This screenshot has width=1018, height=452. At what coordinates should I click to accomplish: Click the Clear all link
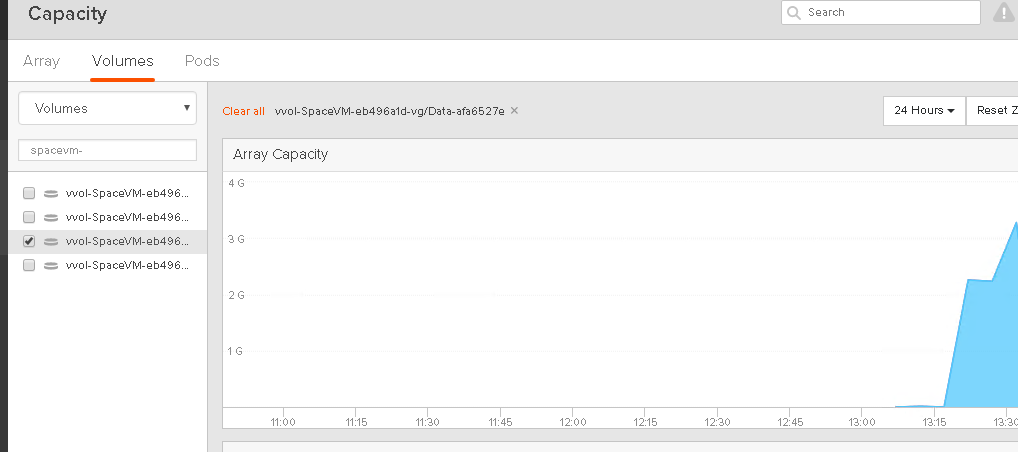(243, 111)
